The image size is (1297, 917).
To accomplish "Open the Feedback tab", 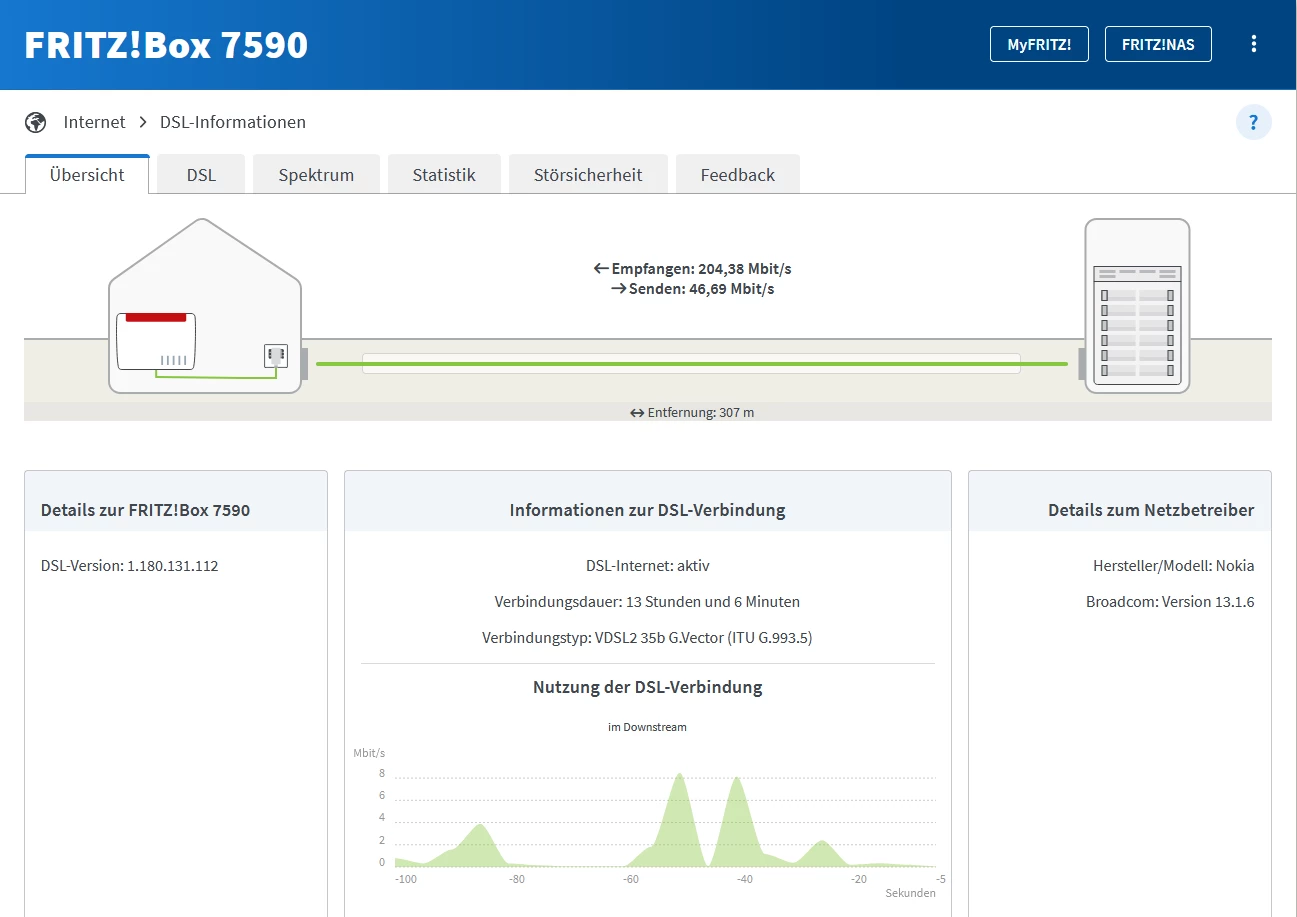I will [x=737, y=175].
